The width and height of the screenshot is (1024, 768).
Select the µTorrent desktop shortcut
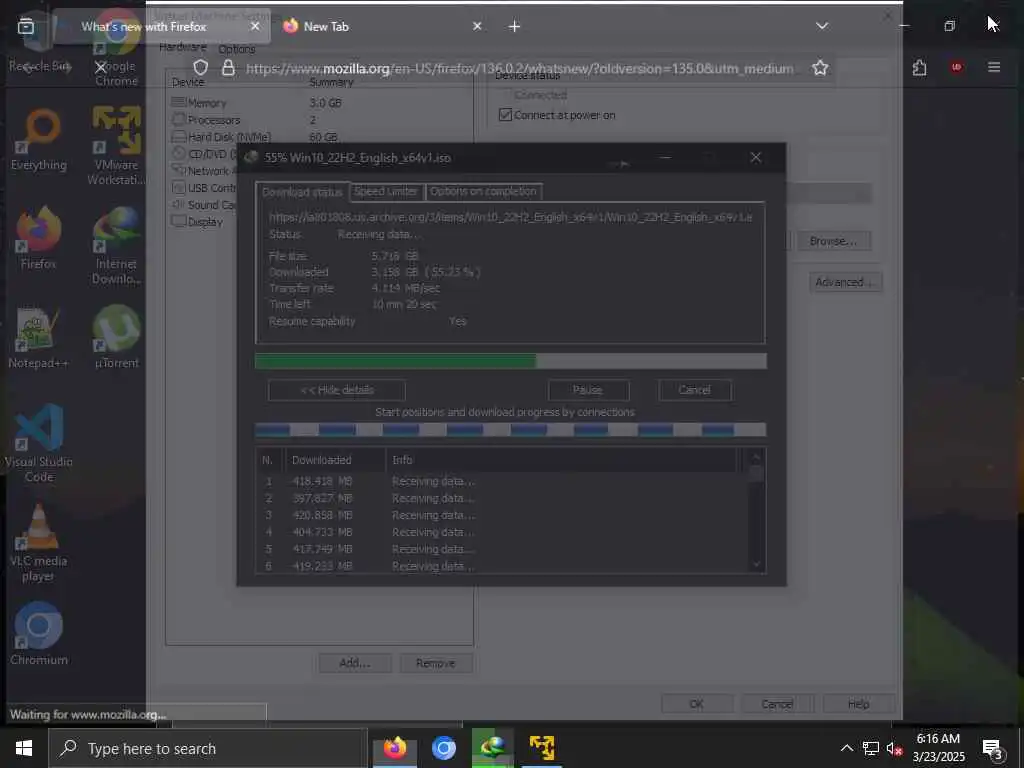(116, 337)
